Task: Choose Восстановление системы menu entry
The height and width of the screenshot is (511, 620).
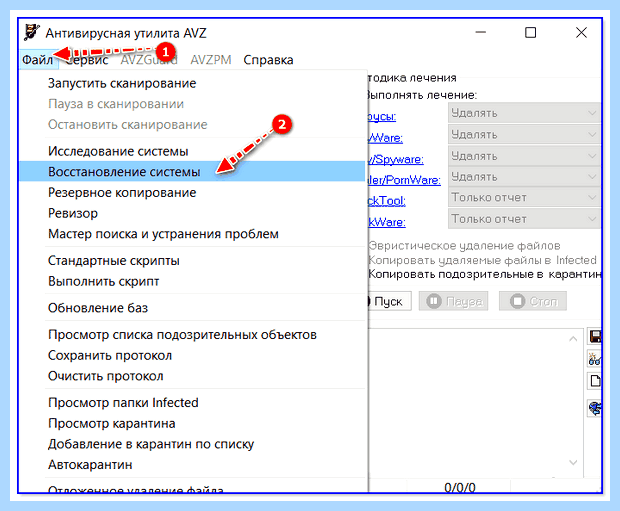Action: tap(192, 172)
